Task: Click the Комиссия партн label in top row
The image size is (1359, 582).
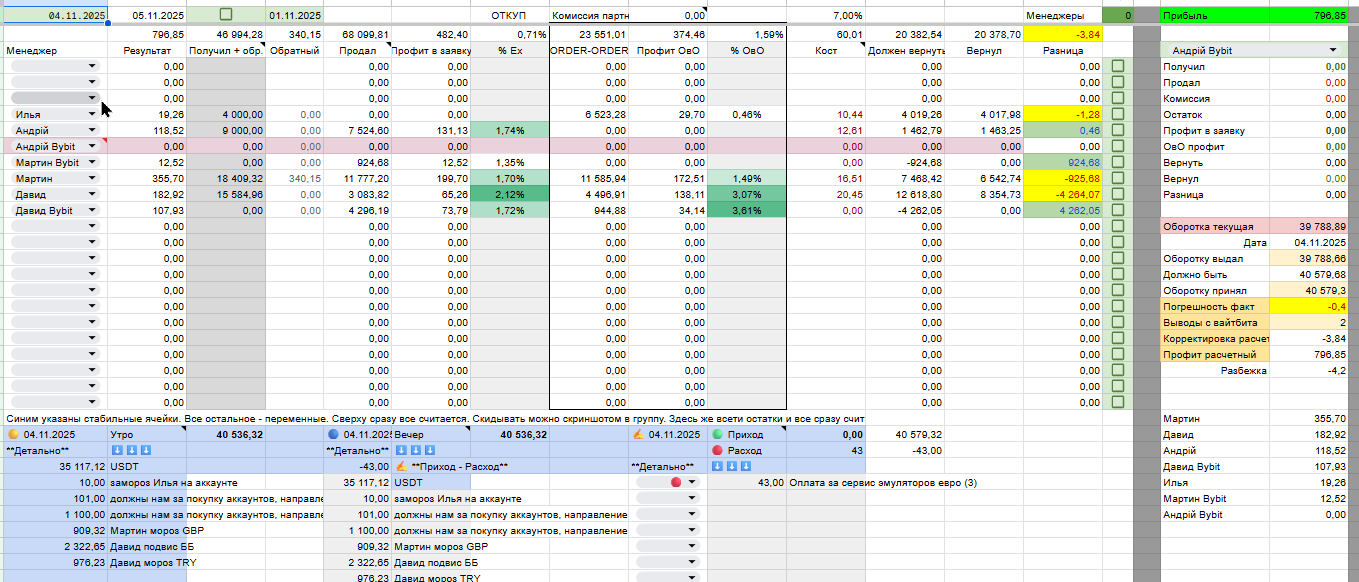Action: 591,16
